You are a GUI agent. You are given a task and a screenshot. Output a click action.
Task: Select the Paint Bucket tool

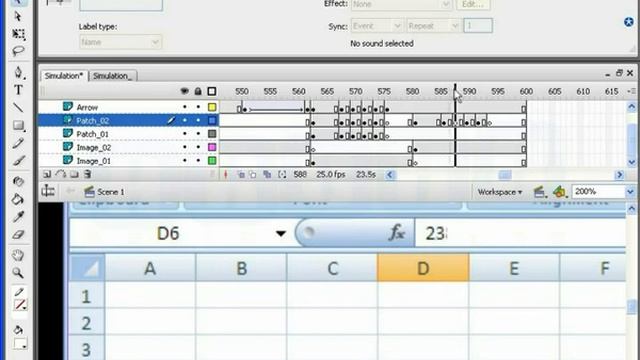point(18,199)
